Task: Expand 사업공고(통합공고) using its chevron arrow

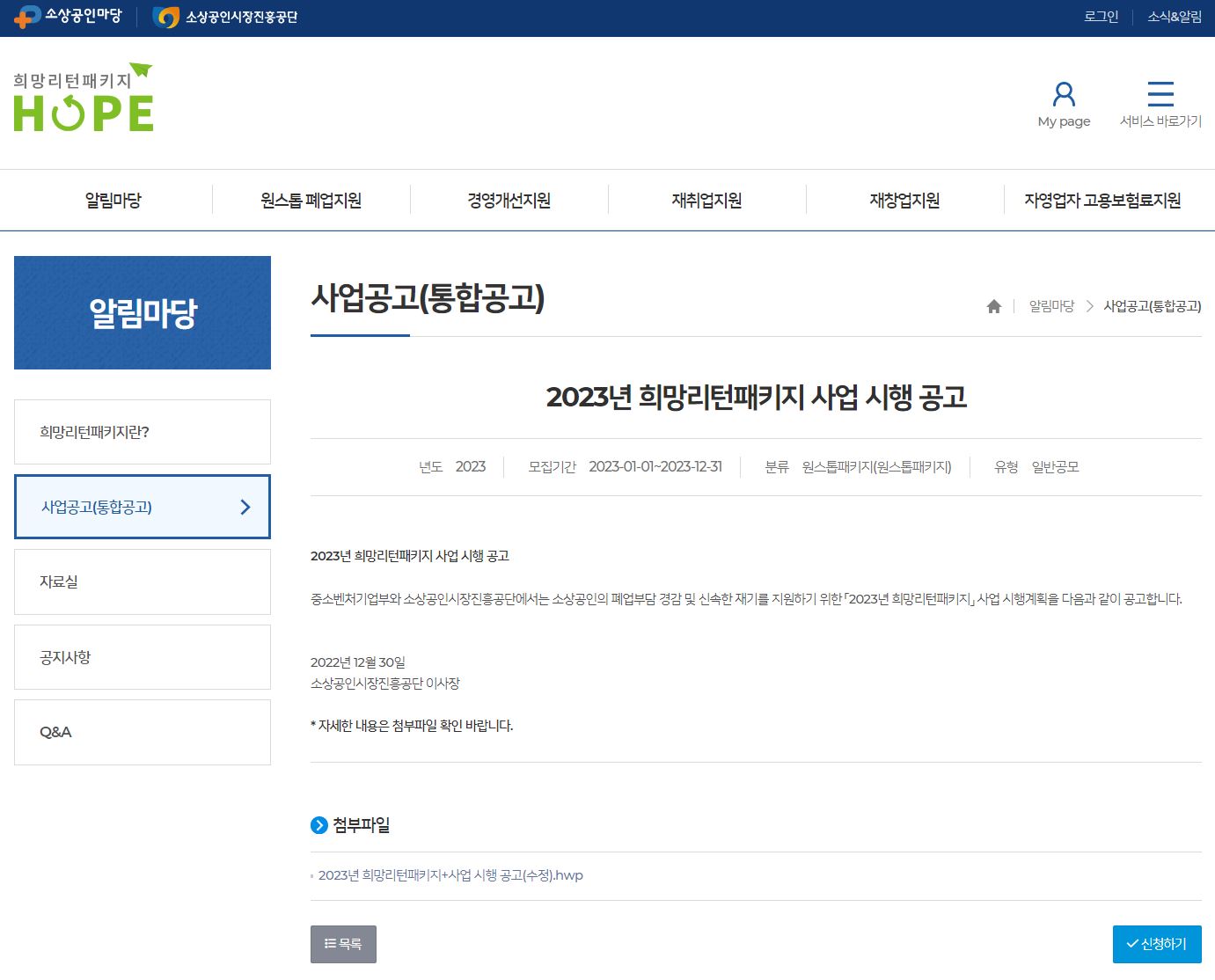Action: 246,507
